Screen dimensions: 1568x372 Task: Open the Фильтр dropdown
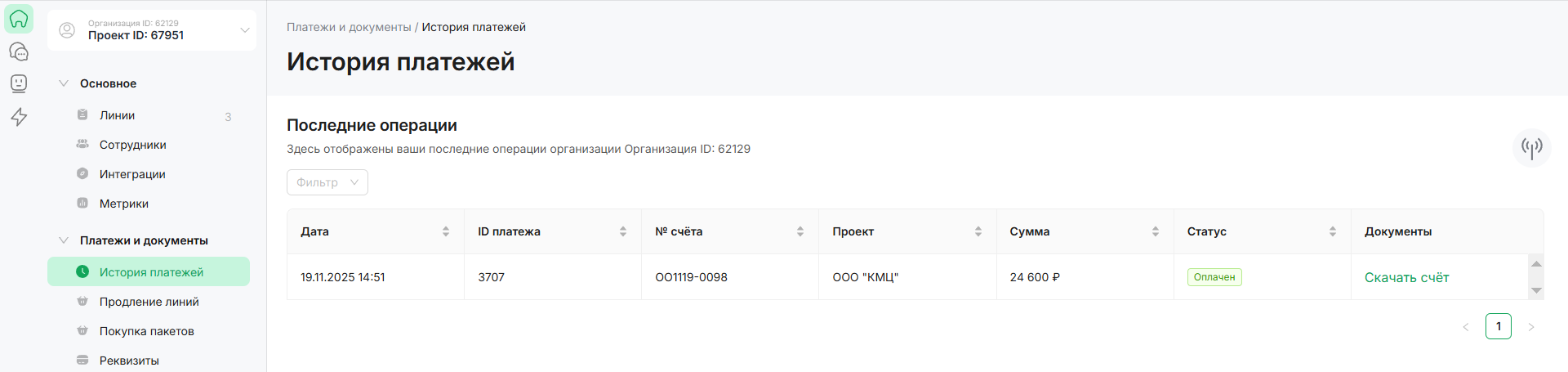[327, 182]
